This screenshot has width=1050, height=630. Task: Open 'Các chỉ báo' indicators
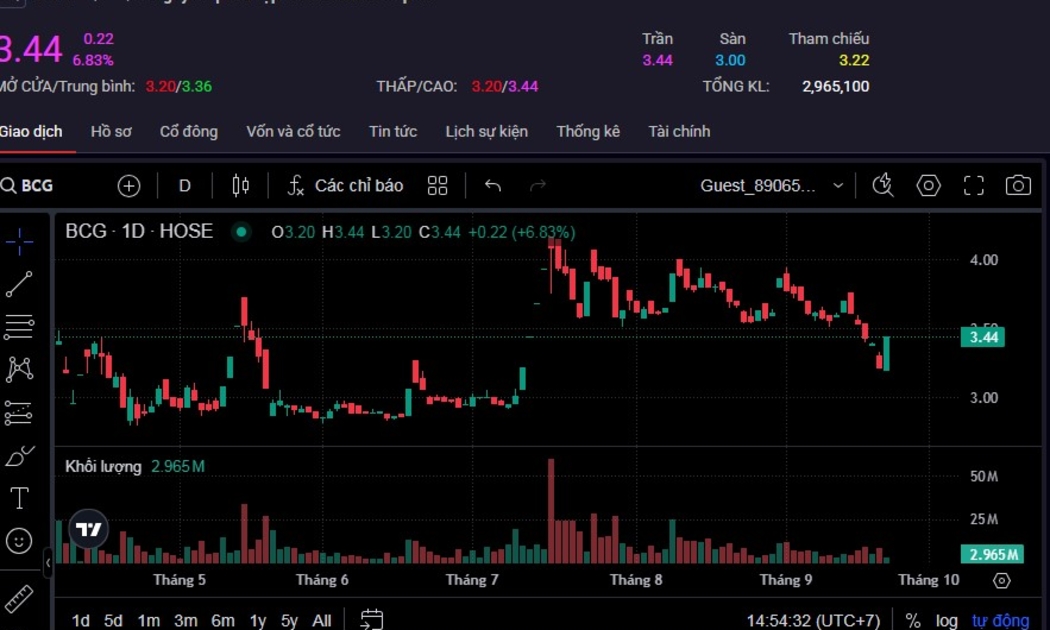pos(345,185)
